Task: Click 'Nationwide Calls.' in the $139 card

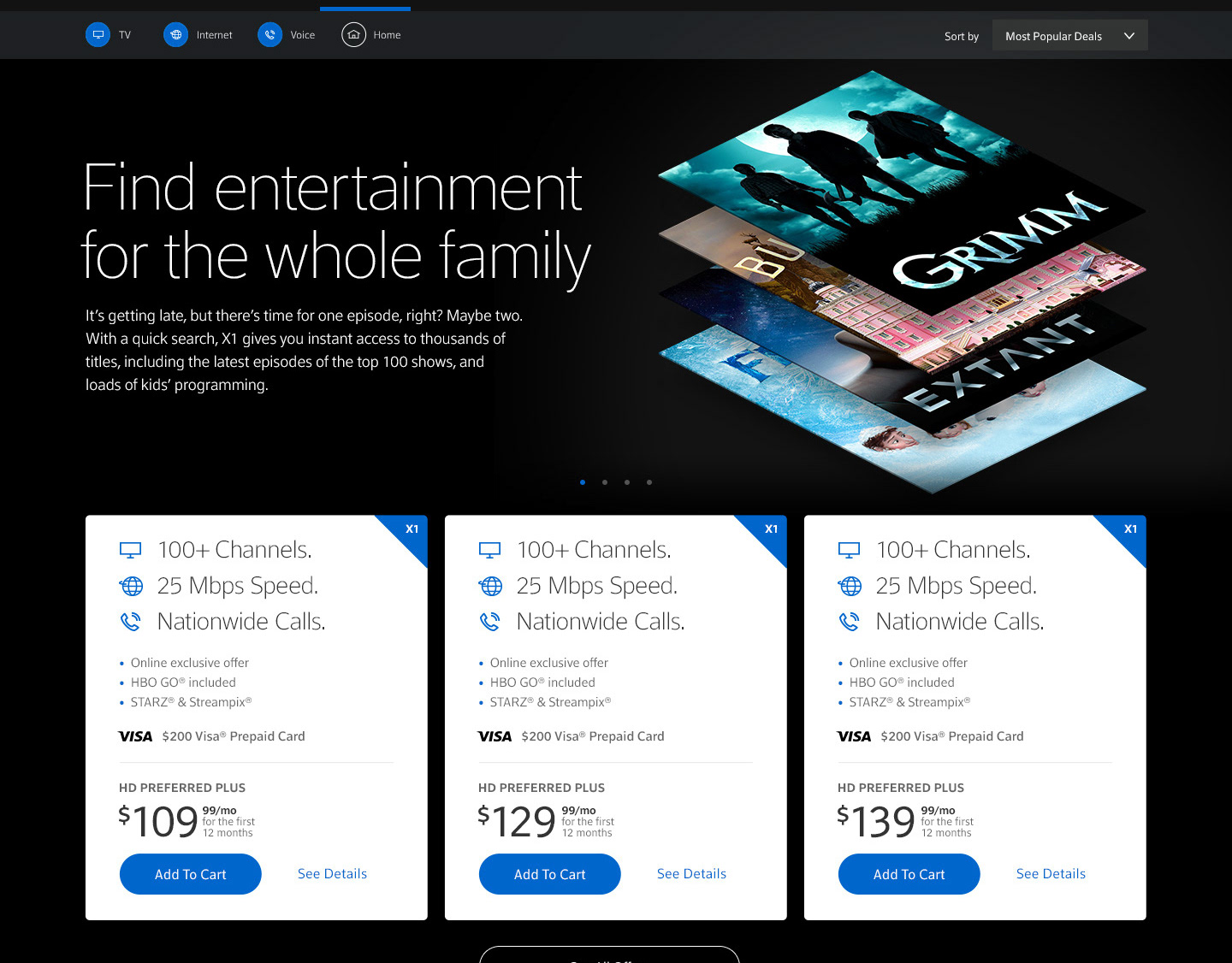Action: [960, 622]
